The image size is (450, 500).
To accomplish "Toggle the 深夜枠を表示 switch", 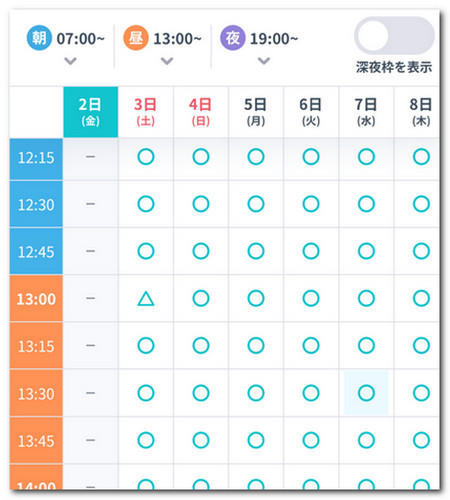I will [x=394, y=36].
